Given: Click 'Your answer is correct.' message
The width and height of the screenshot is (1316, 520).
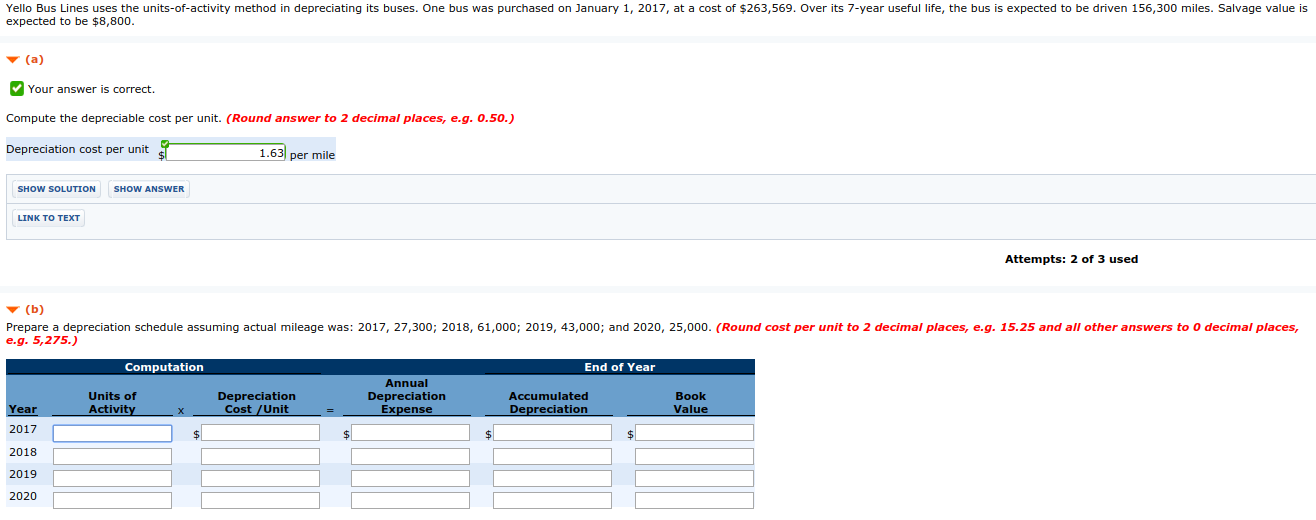Looking at the screenshot, I should click(x=91, y=89).
